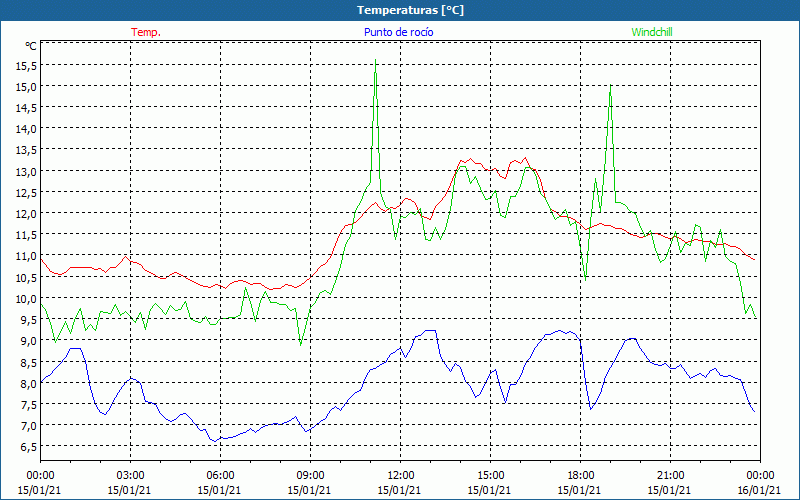Click the 'Temperaturas [°C]' chart title
The height and width of the screenshot is (500, 800).
click(410, 10)
